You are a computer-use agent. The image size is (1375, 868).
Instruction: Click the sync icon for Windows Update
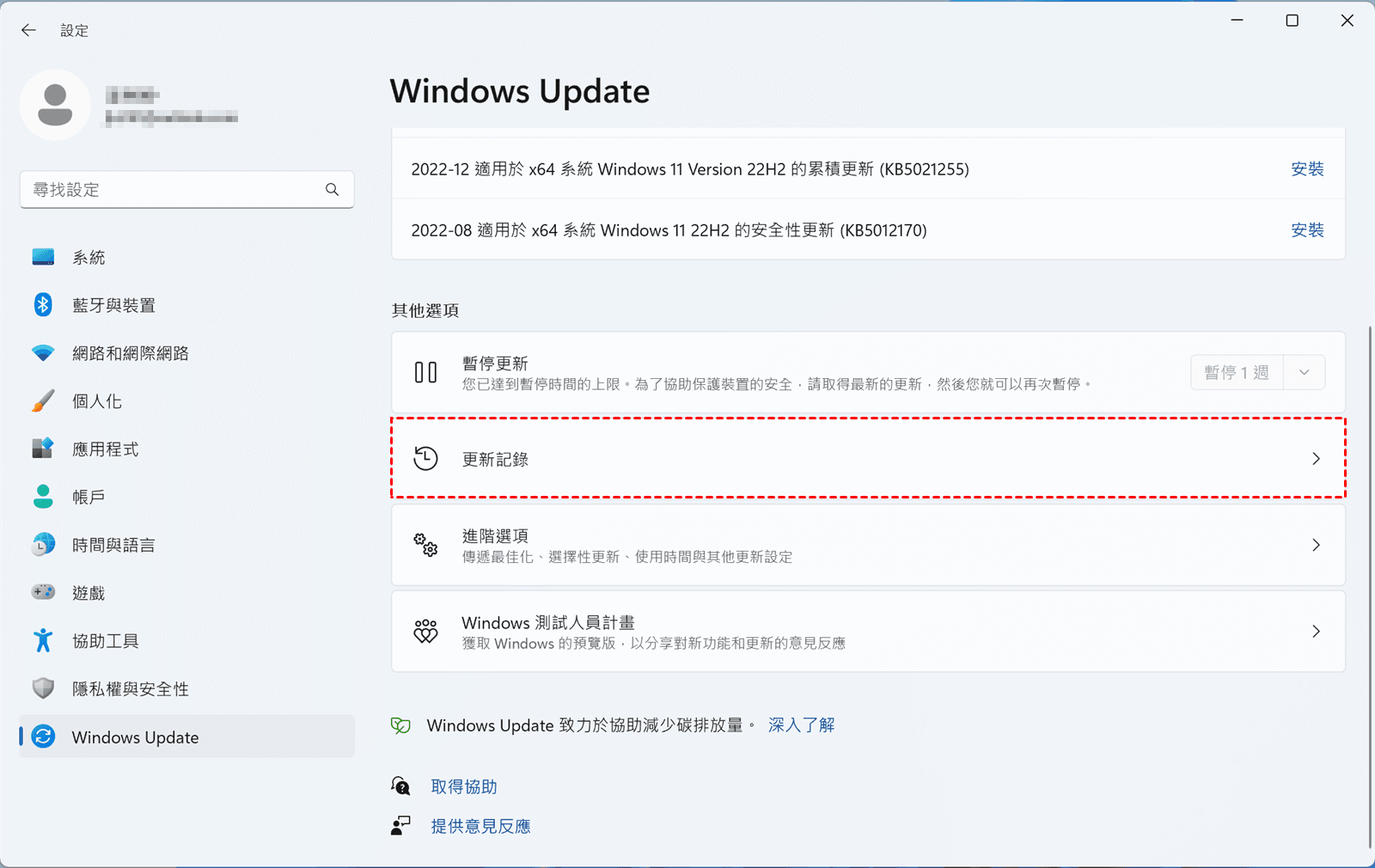pyautogui.click(x=43, y=737)
